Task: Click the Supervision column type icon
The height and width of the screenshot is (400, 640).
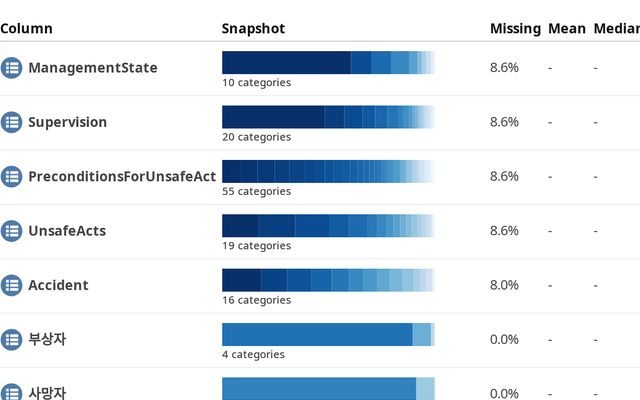Action: [11, 122]
